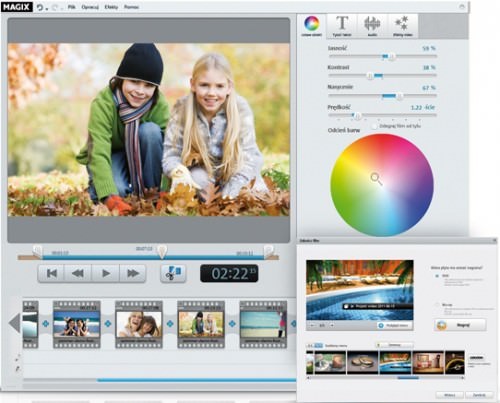Select the second radio option in burn dialog
500x403 pixels.
pos(437,305)
